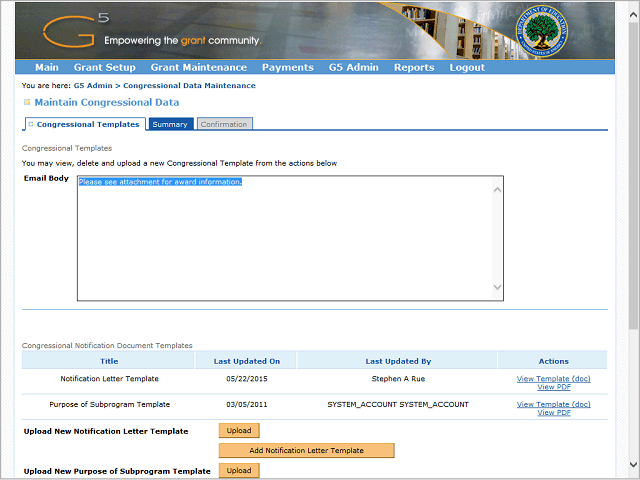This screenshot has width=640, height=480.
Task: Click the page scrollbar up arrow
Action: click(633, 15)
